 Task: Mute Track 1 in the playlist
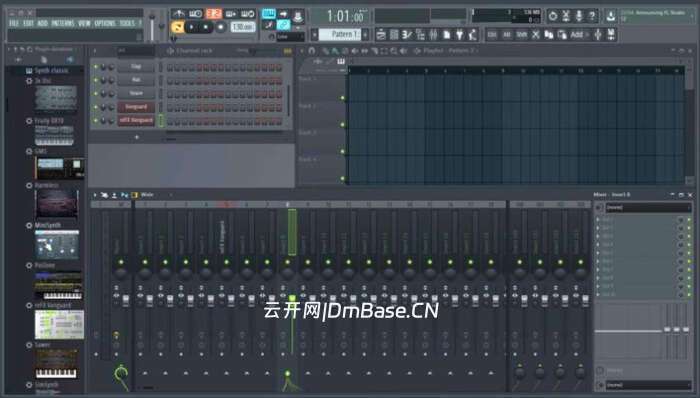coord(343,98)
